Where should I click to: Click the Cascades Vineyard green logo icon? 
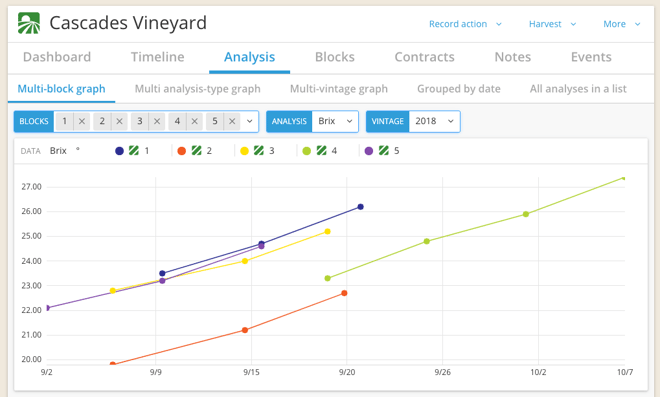[x=29, y=23]
